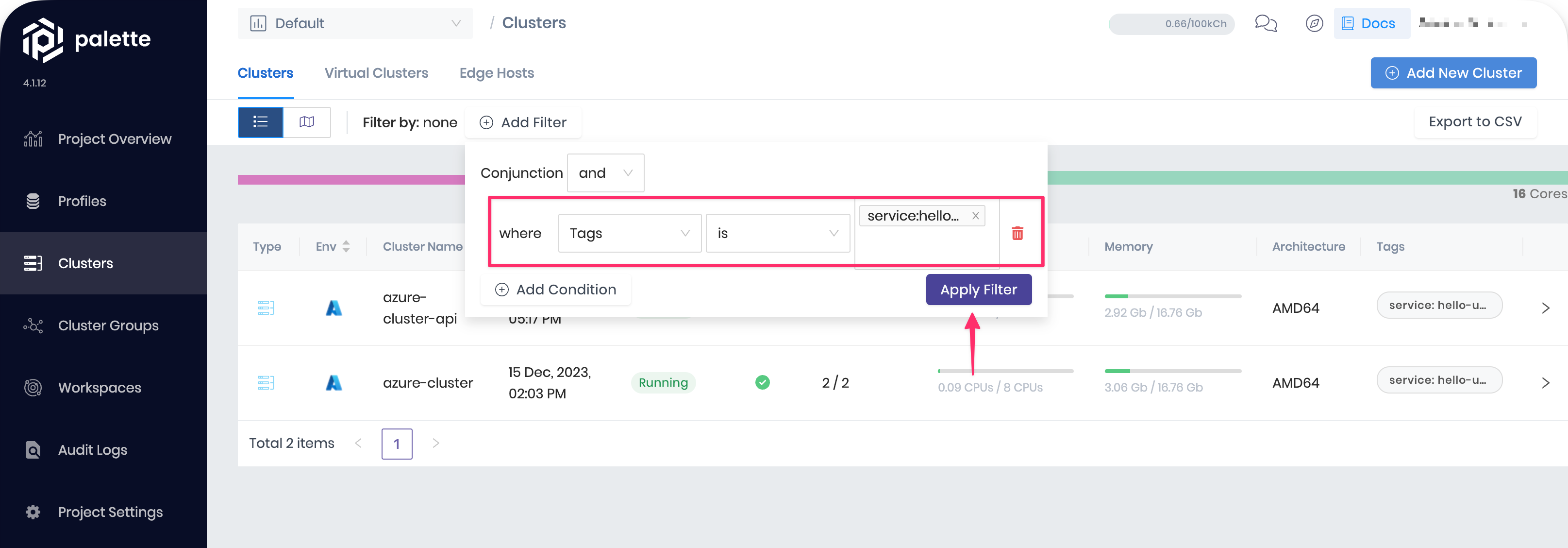Click CPU usage bar for azure-cluster

pos(1005,371)
